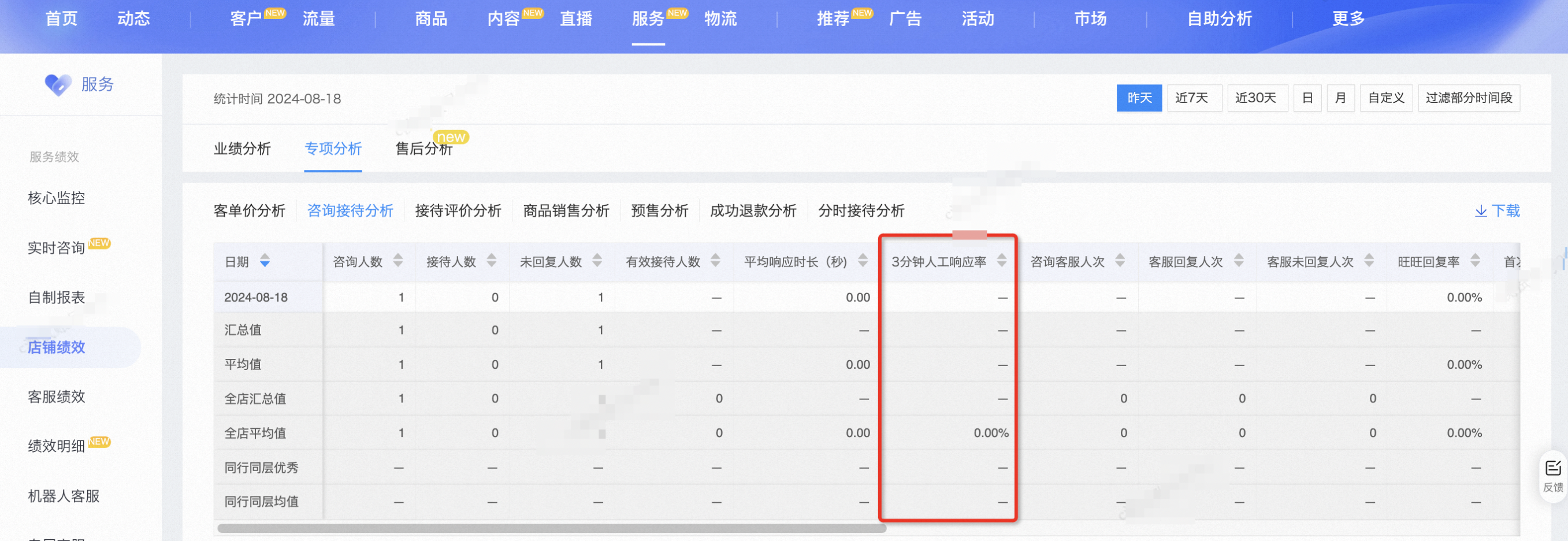Viewport: 1568px width, 541px height.
Task: Click the table horizontal scrollbar
Action: pos(552,528)
